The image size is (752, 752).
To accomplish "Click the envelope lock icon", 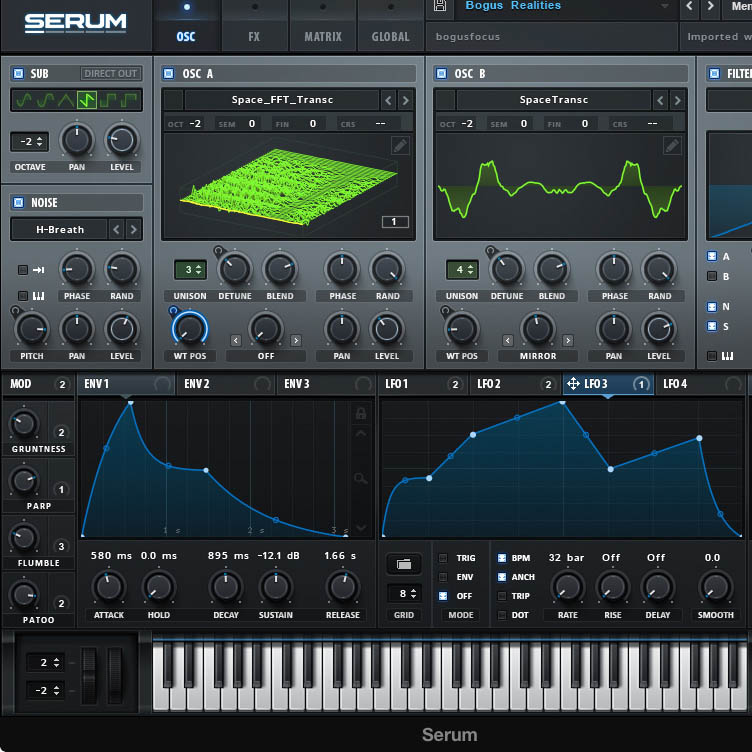I will click(361, 413).
